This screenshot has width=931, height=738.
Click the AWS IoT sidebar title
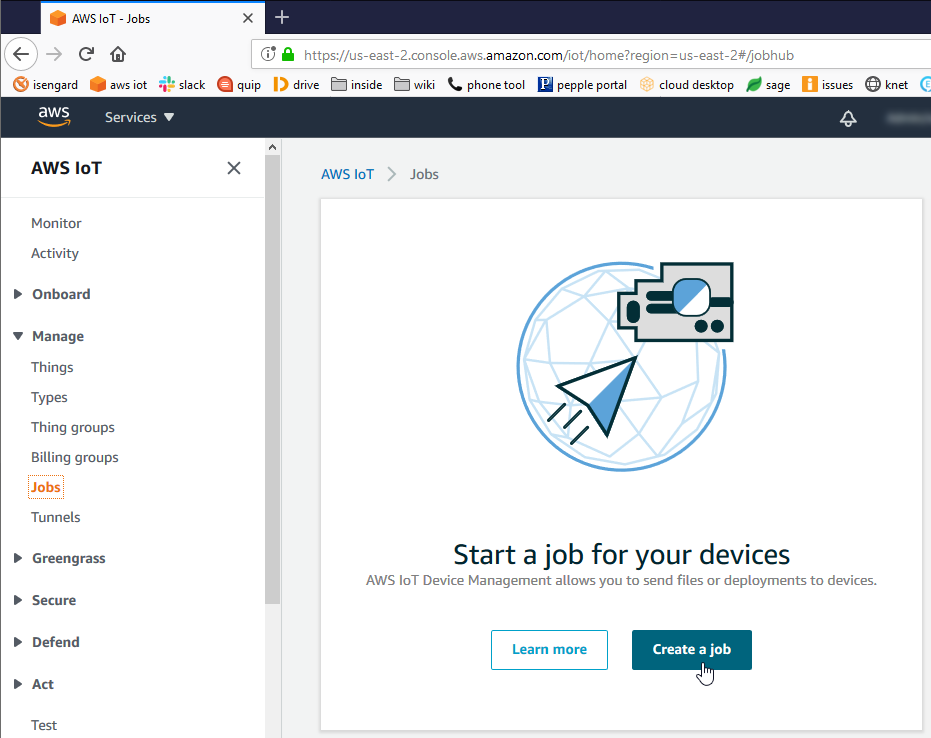[66, 168]
